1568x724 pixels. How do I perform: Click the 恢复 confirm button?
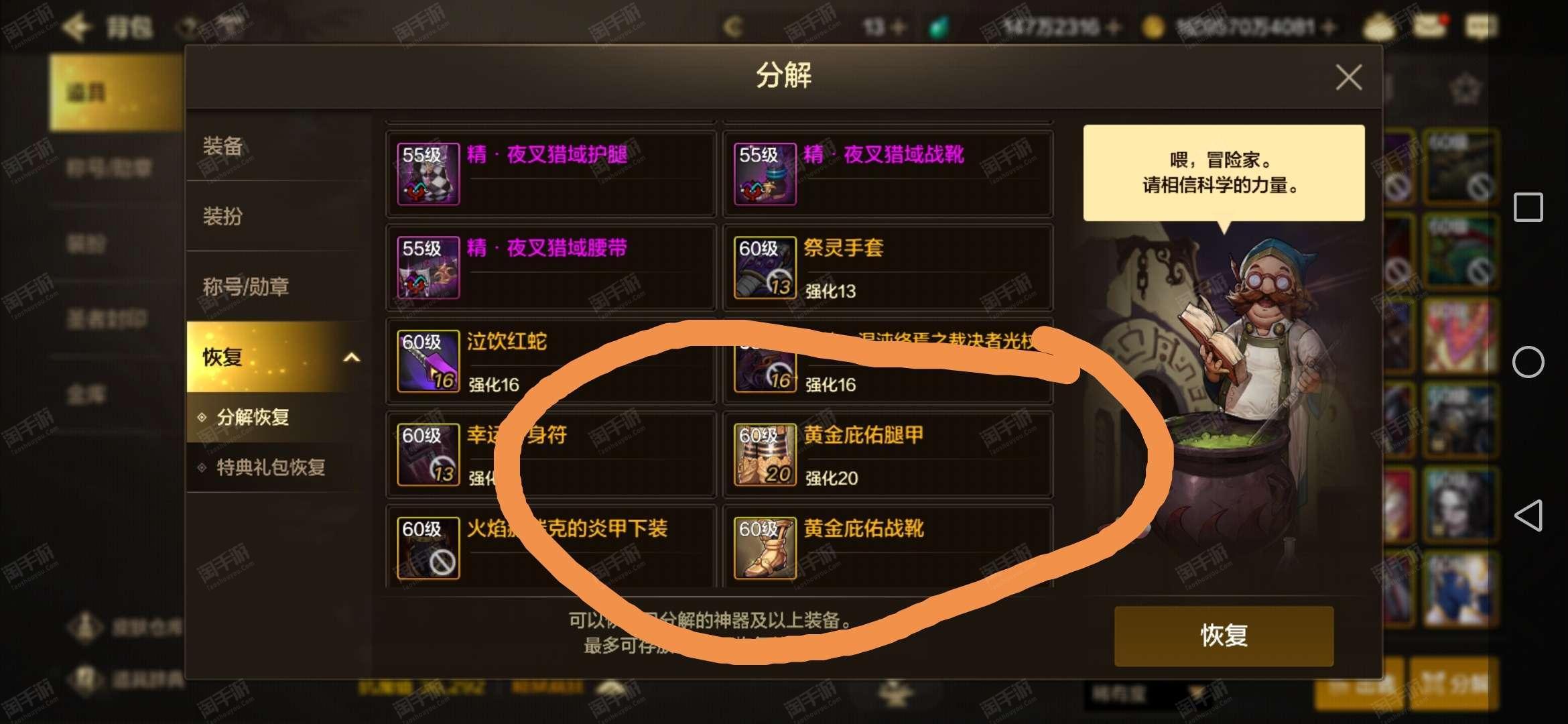1224,636
